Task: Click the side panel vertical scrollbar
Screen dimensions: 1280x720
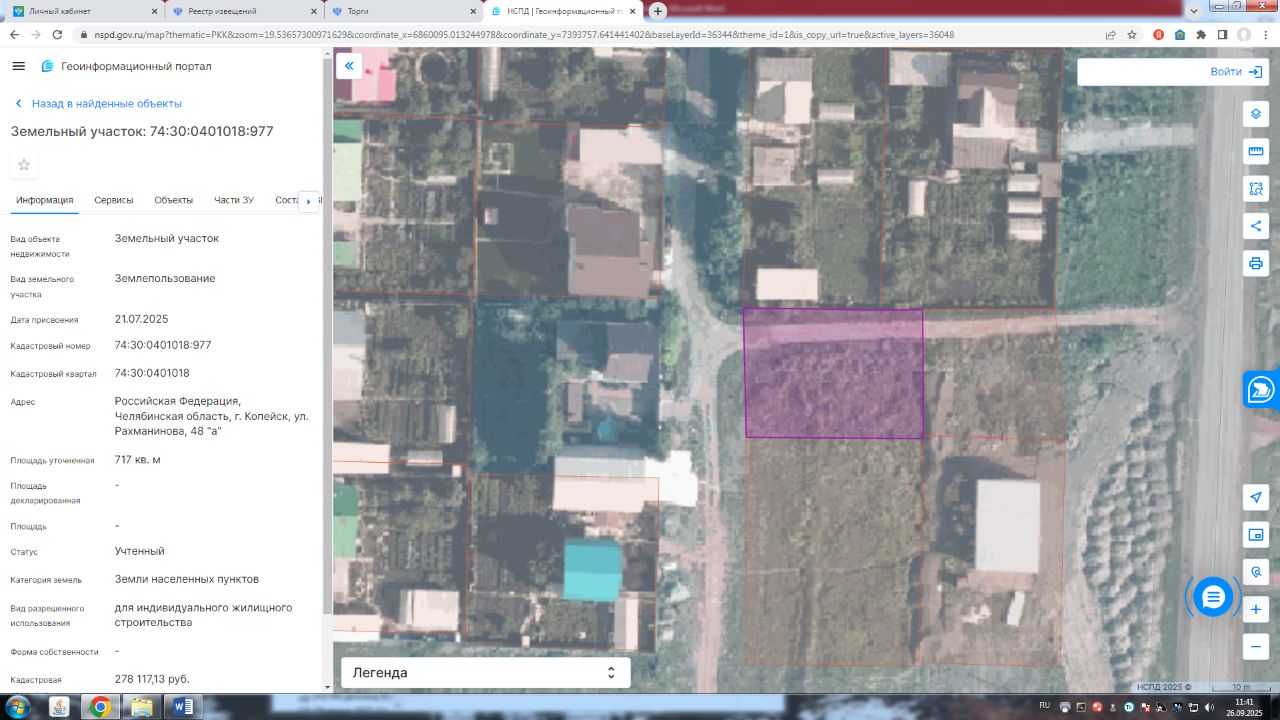Action: (327, 335)
